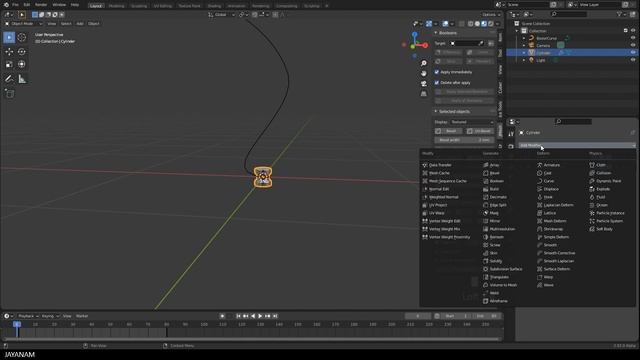This screenshot has width=640, height=360.
Task: Select the Annotate pencil tool
Action: coord(9,79)
